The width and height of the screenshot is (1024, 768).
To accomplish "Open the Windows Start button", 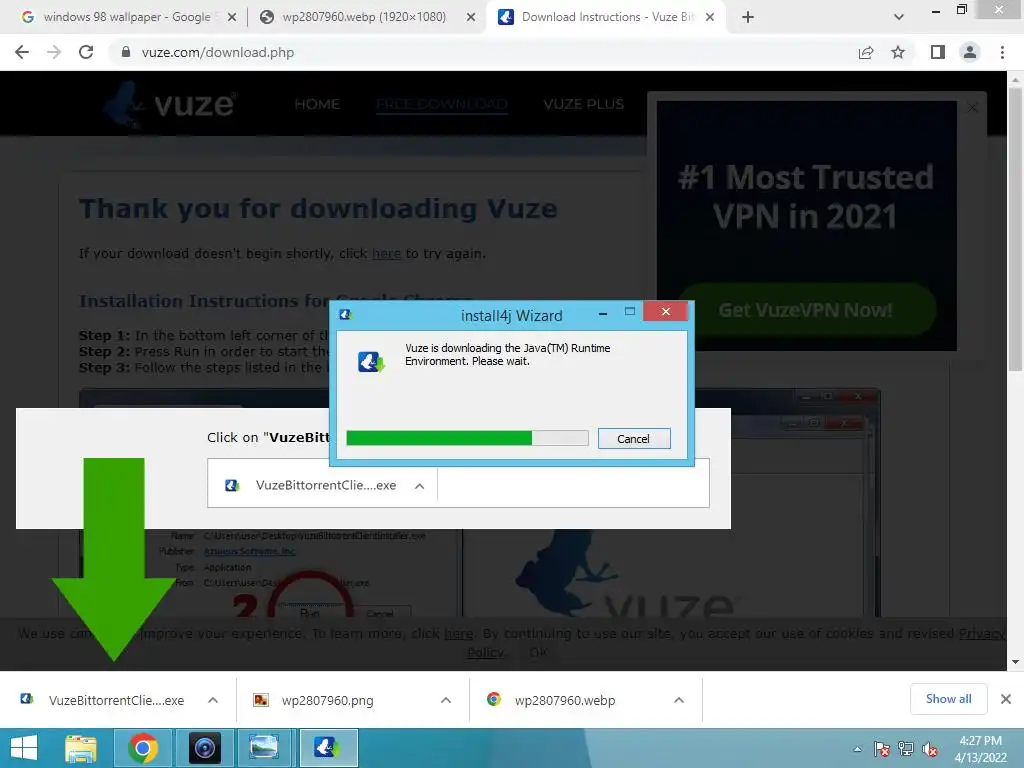I will click(x=24, y=748).
